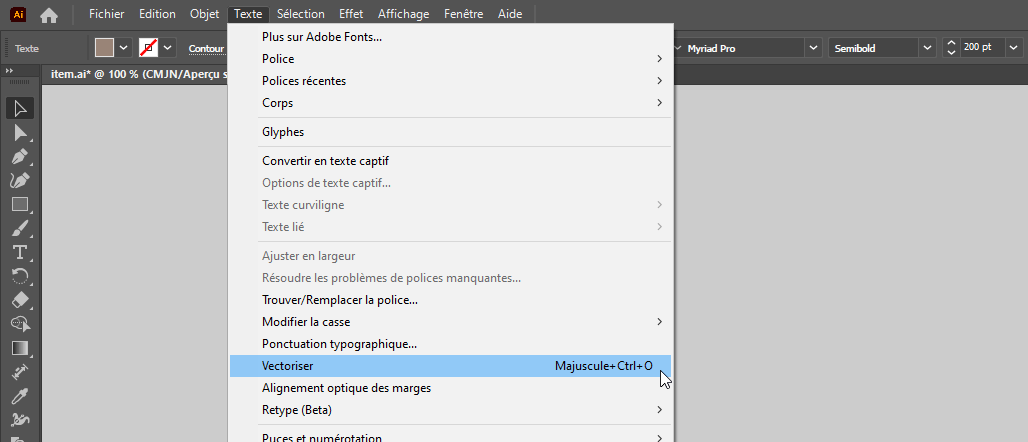Click disabled Texte curviligne entry

[450, 205]
